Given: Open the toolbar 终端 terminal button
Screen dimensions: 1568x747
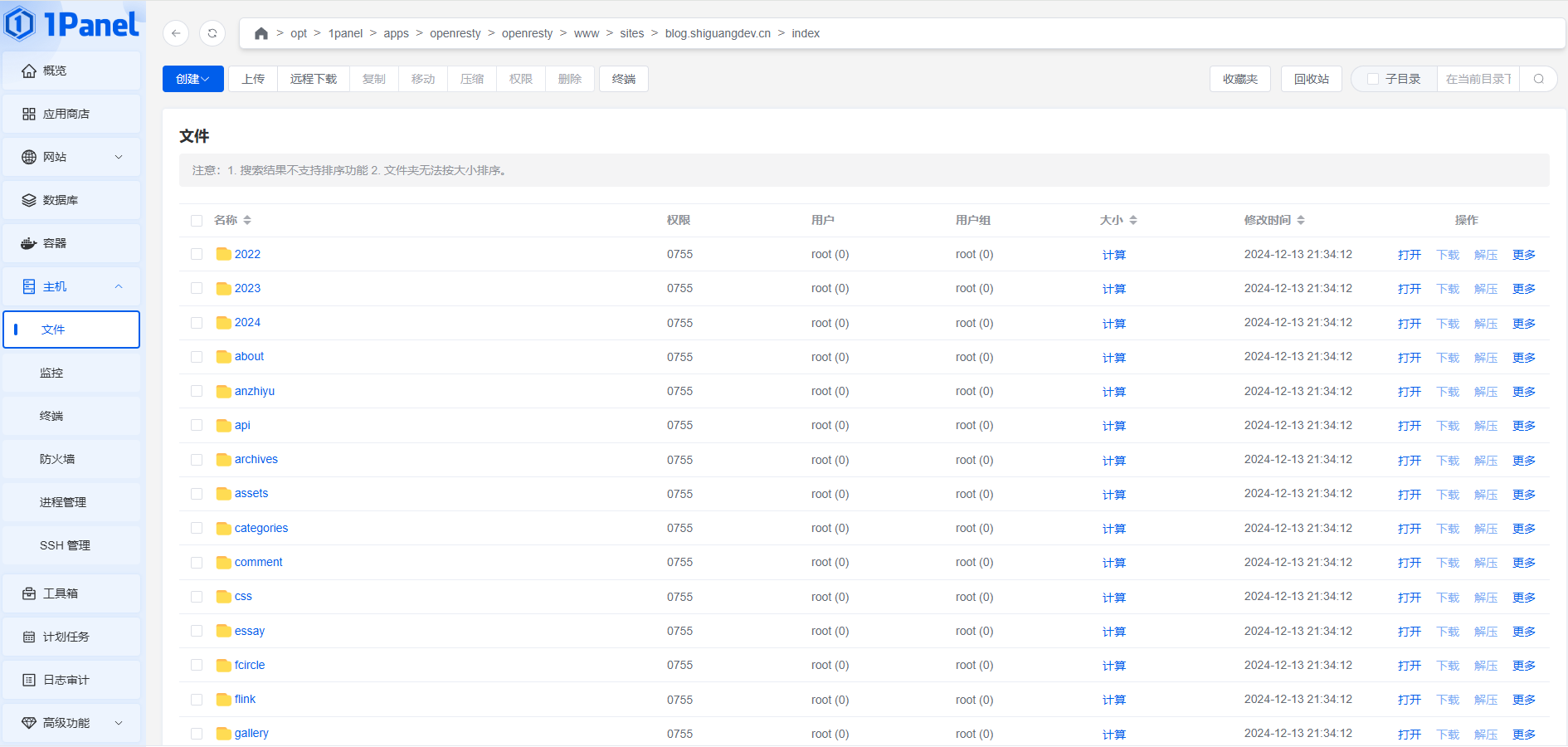Looking at the screenshot, I should [x=624, y=79].
